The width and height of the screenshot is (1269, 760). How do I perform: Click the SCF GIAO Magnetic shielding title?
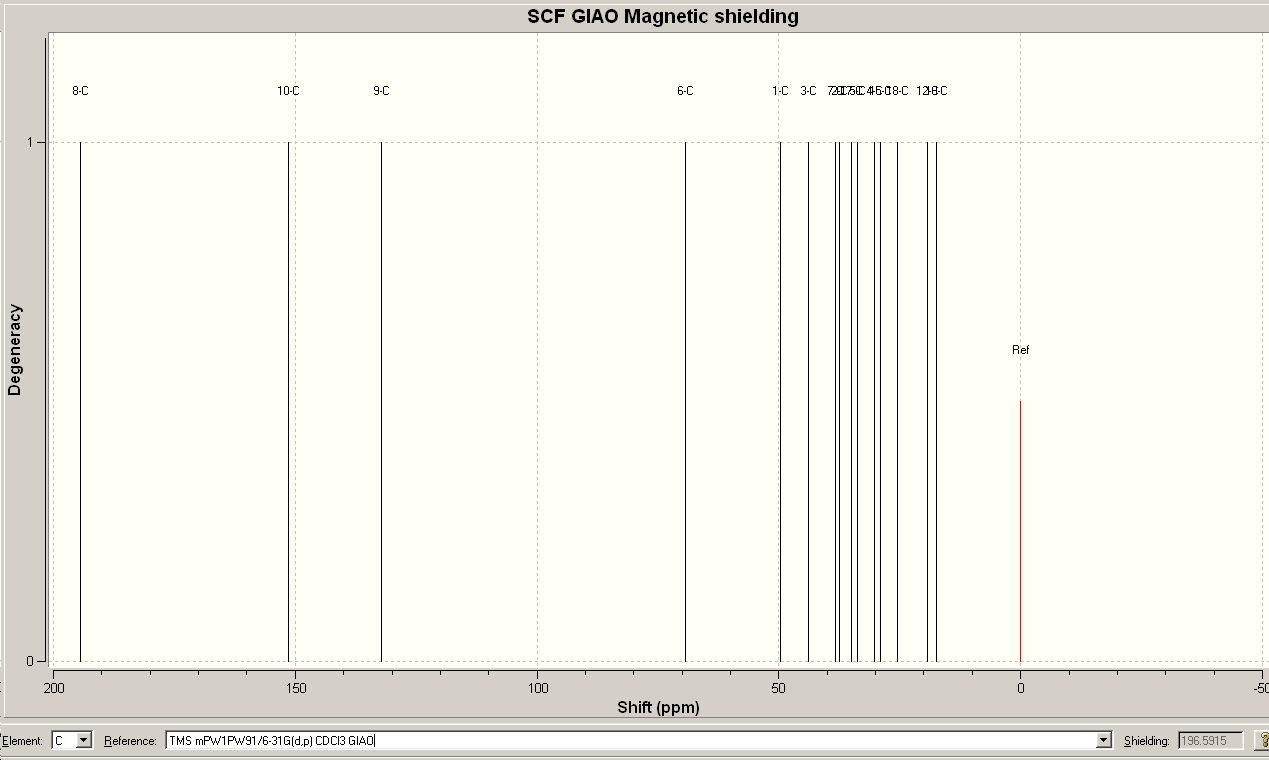[663, 16]
